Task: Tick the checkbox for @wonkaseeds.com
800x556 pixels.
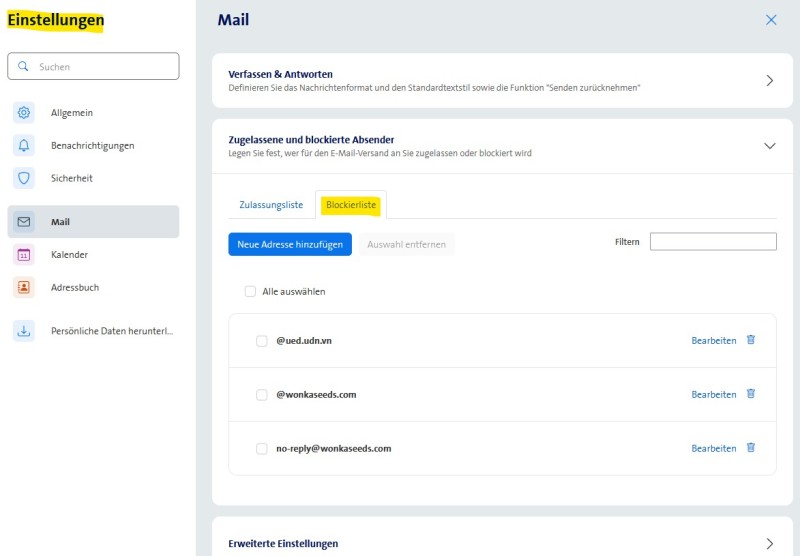Action: 262,395
